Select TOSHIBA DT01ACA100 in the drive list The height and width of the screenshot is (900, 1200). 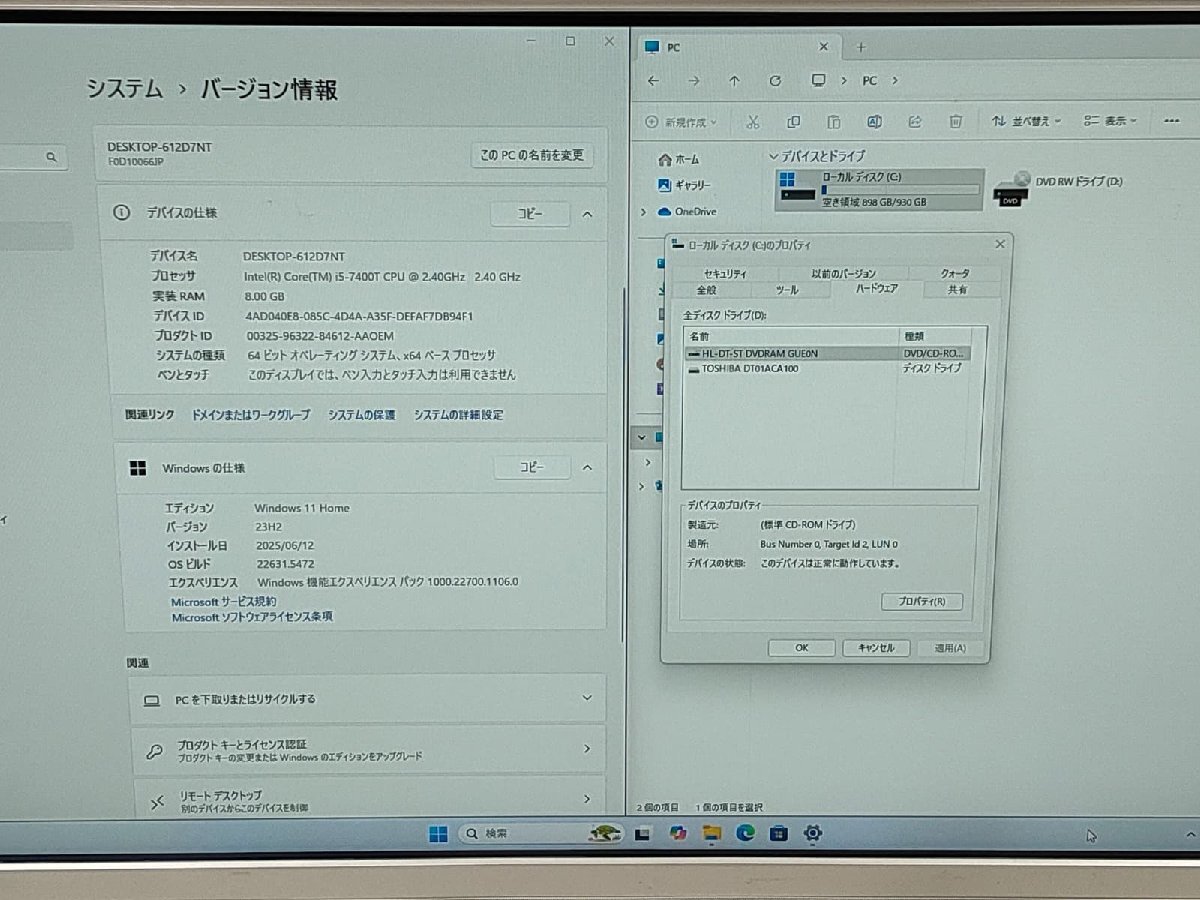point(827,369)
